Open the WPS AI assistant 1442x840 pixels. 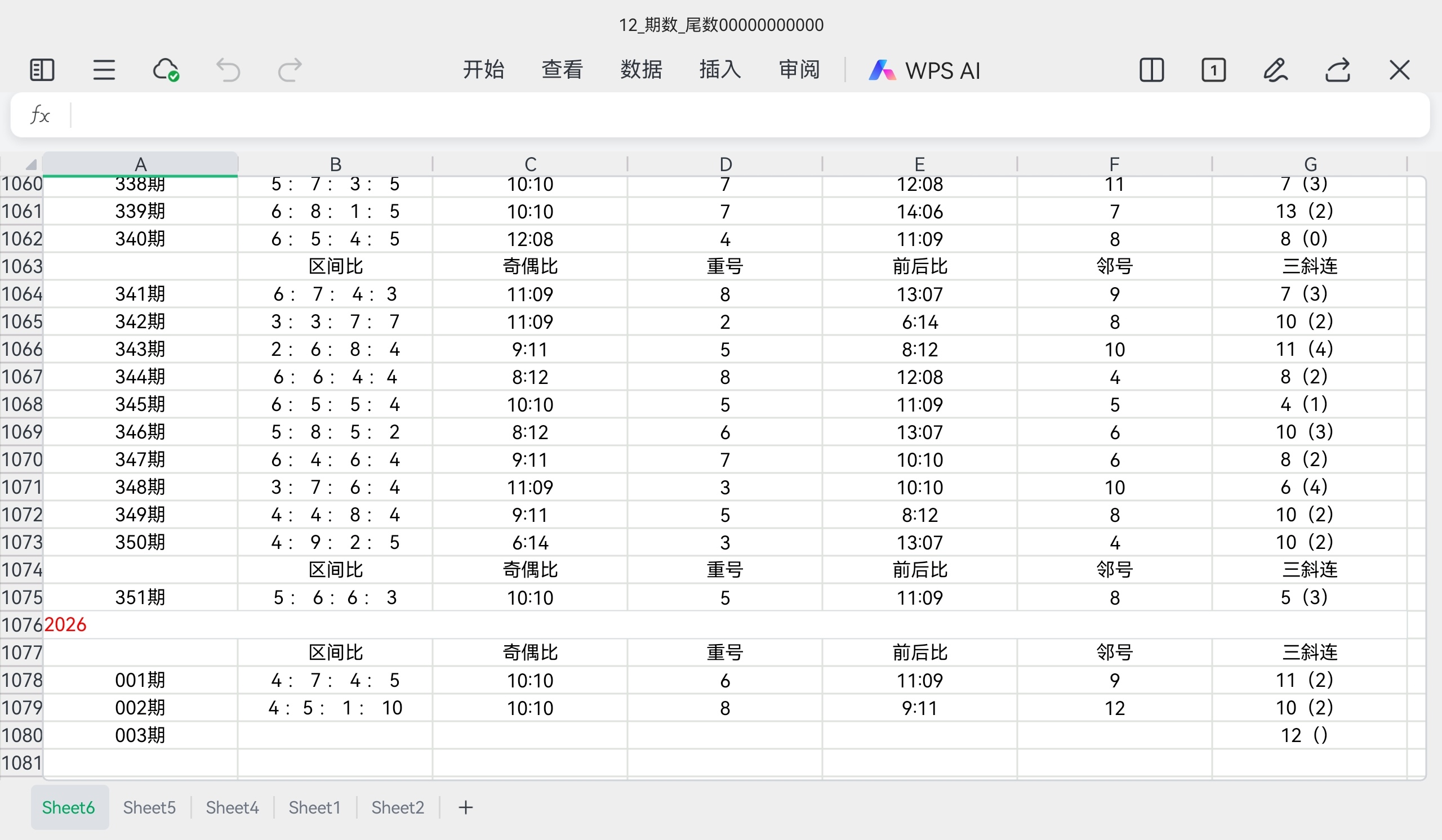point(924,70)
